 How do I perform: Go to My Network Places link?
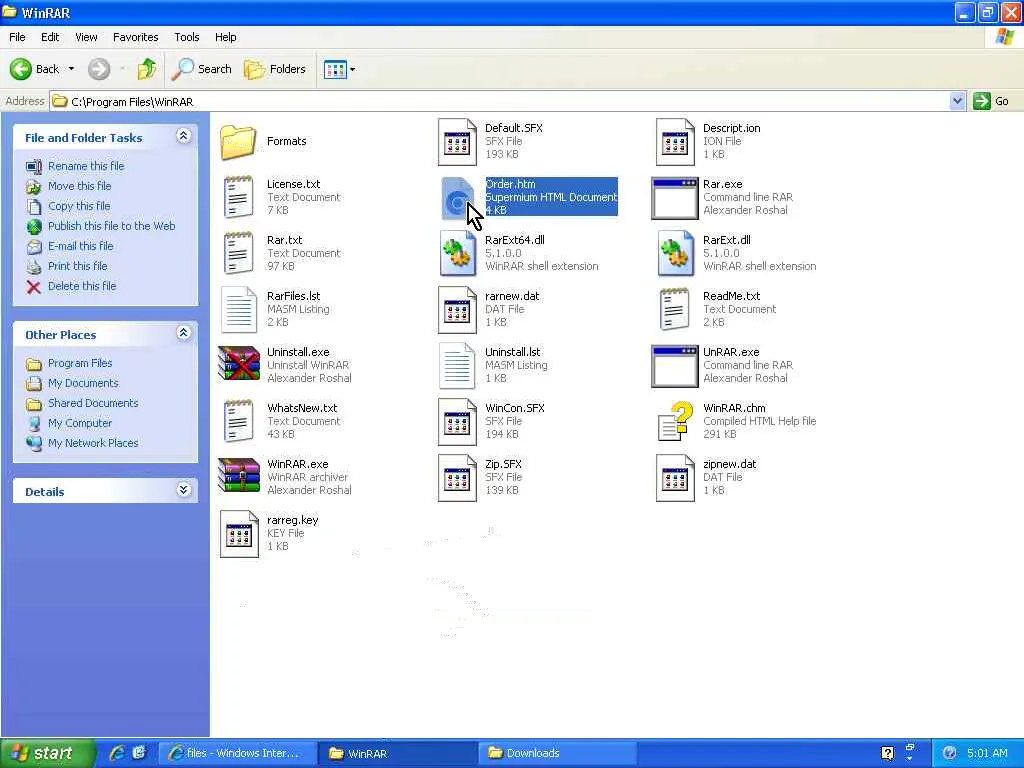coord(93,443)
